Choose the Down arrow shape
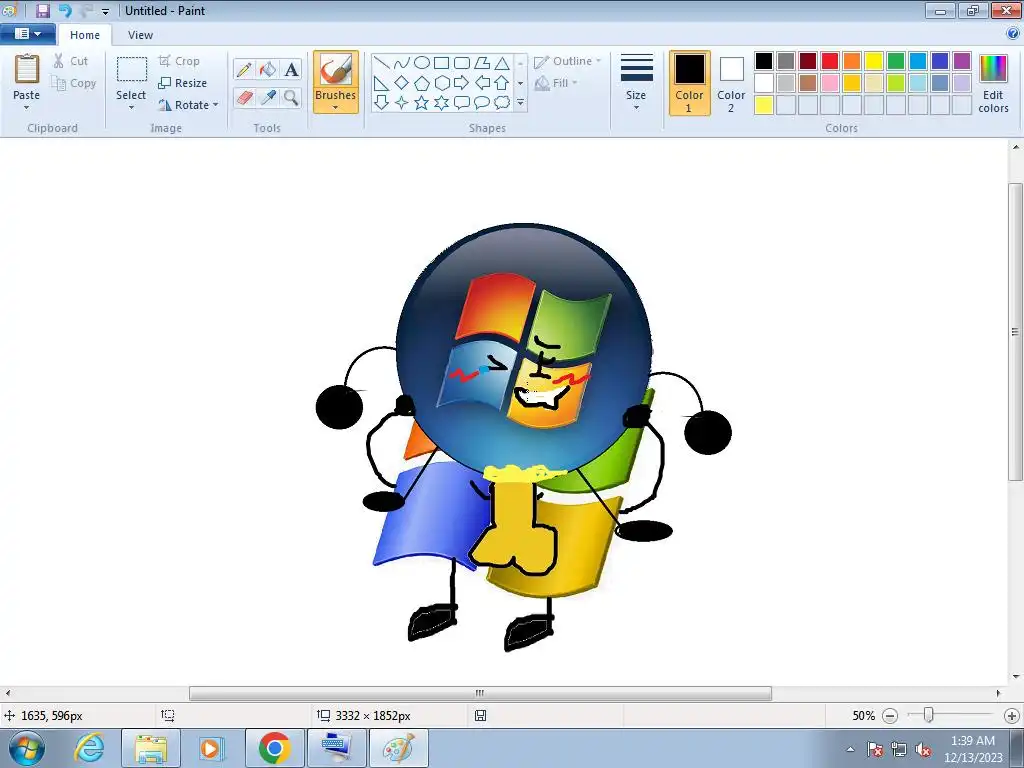 (x=381, y=103)
